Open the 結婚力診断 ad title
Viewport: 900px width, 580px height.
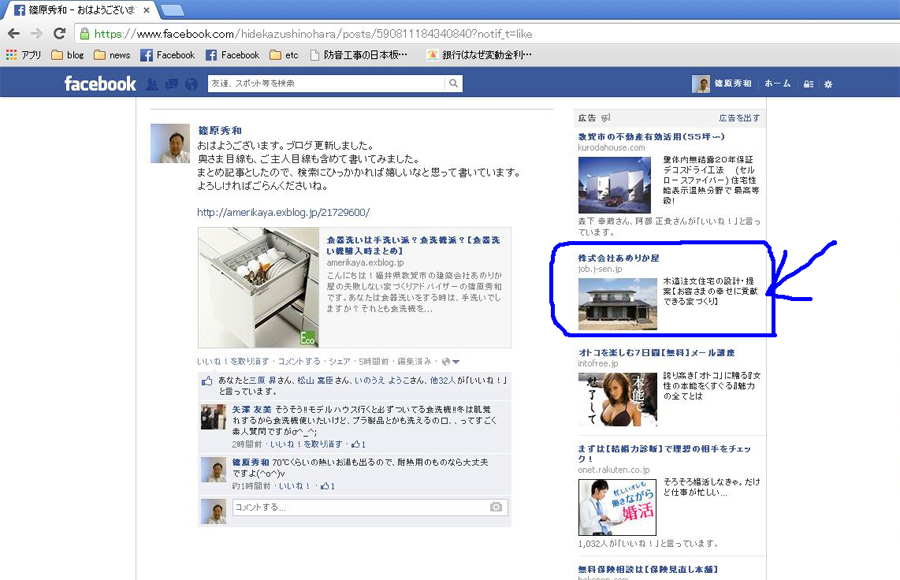664,454
